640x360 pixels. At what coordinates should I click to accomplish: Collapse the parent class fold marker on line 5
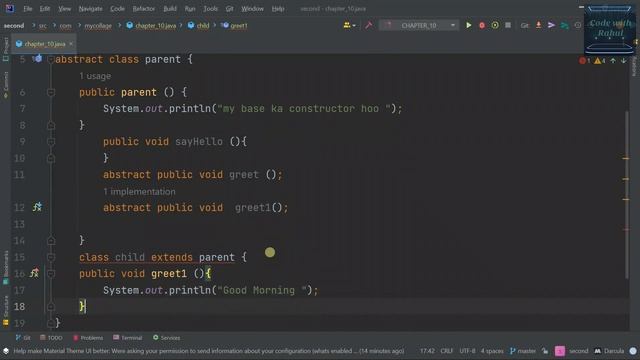(51, 60)
